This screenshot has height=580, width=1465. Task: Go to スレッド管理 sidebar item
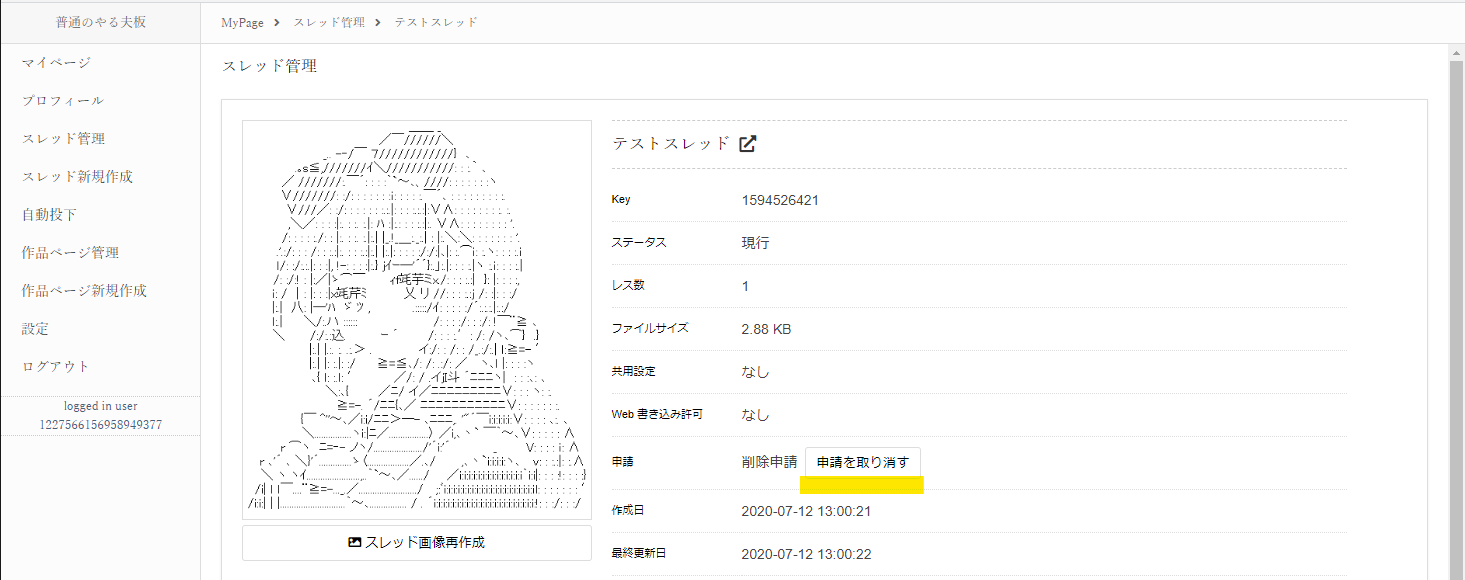tap(63, 139)
